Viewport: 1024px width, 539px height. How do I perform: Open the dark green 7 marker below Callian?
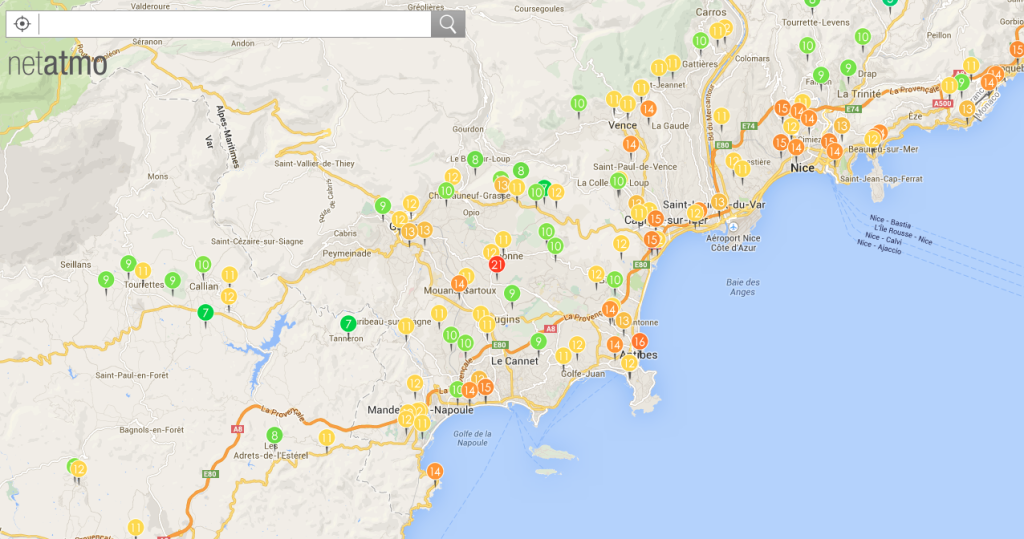205,313
